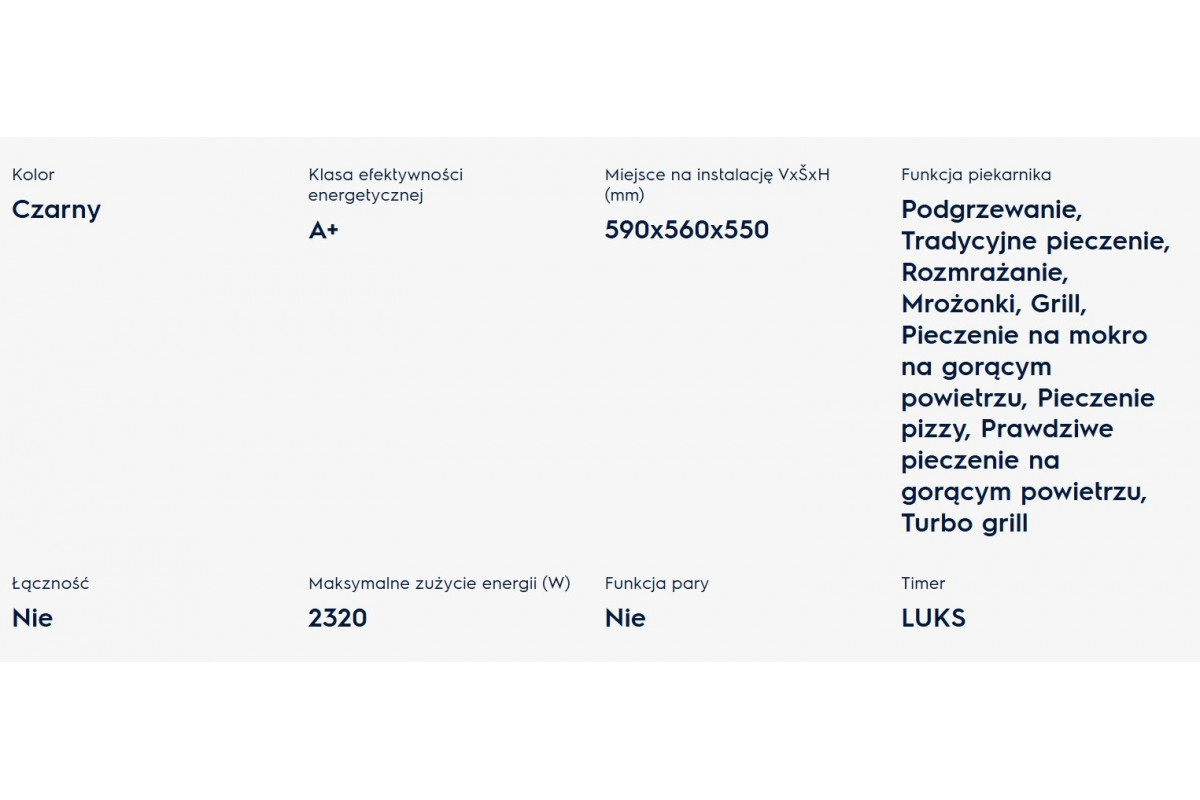The height and width of the screenshot is (800, 1200).
Task: Click the Kolor specification label
Action: [x=33, y=175]
